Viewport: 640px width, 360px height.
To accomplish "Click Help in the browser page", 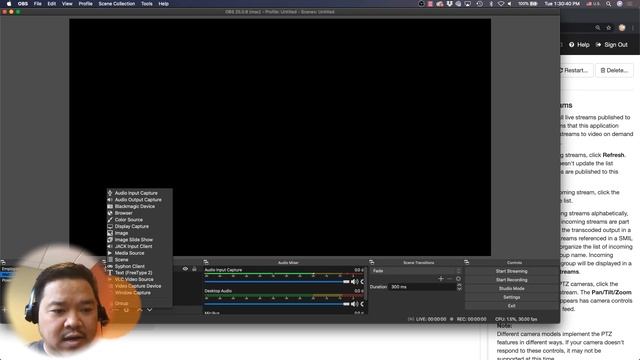I will coord(579,44).
